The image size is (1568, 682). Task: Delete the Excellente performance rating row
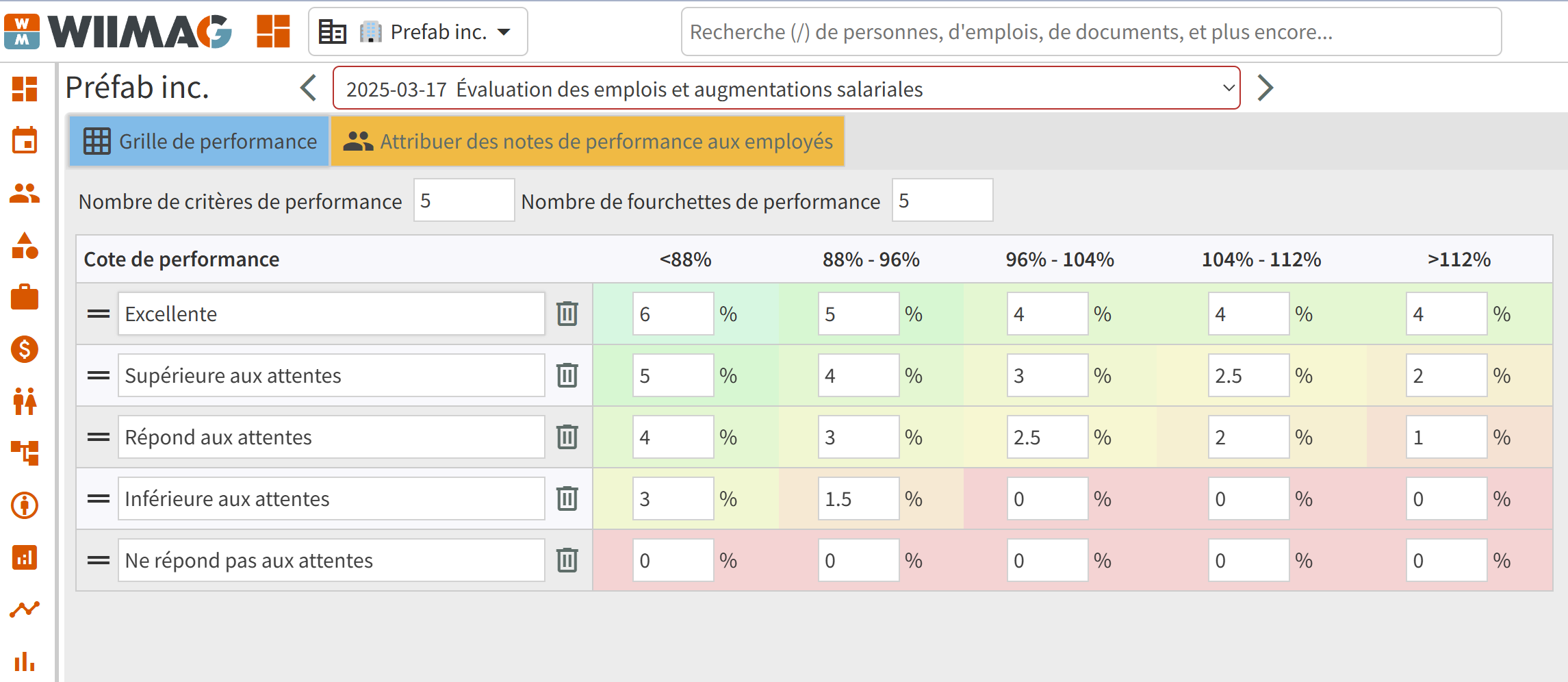coord(567,314)
